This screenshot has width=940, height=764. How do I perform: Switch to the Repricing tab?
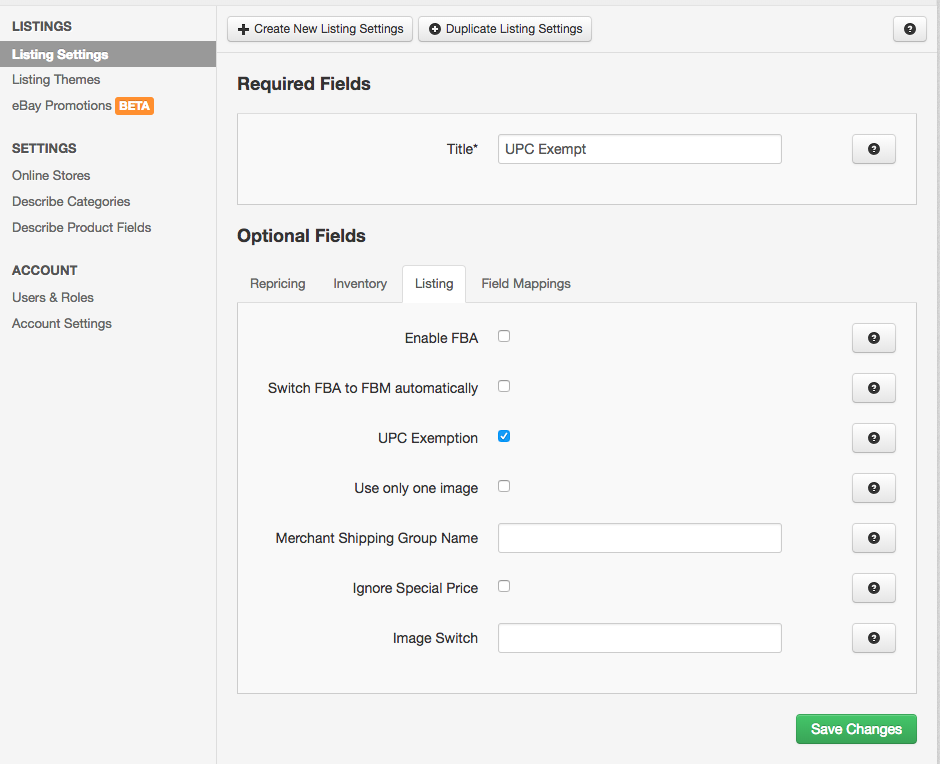click(277, 284)
